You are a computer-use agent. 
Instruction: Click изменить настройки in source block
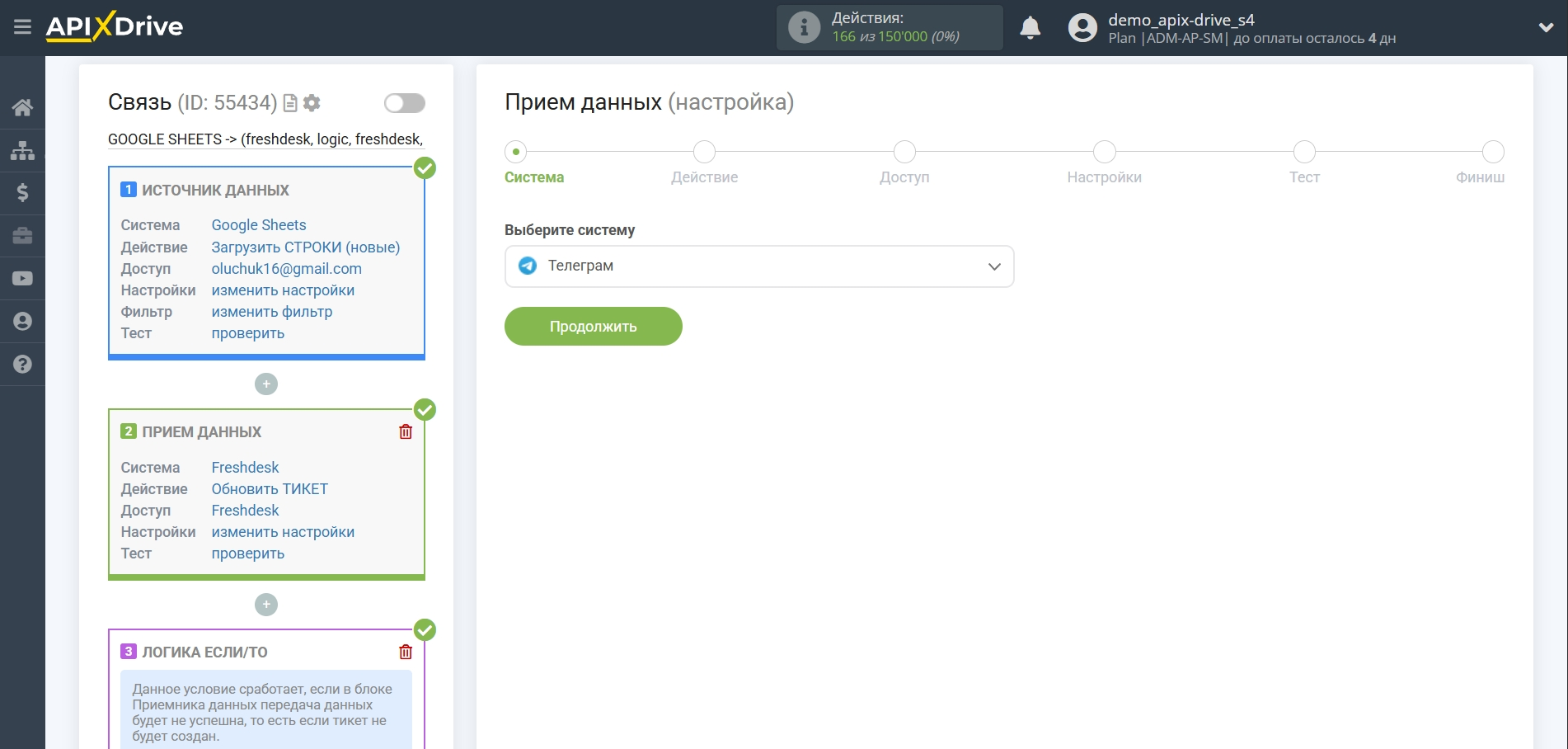pos(283,290)
